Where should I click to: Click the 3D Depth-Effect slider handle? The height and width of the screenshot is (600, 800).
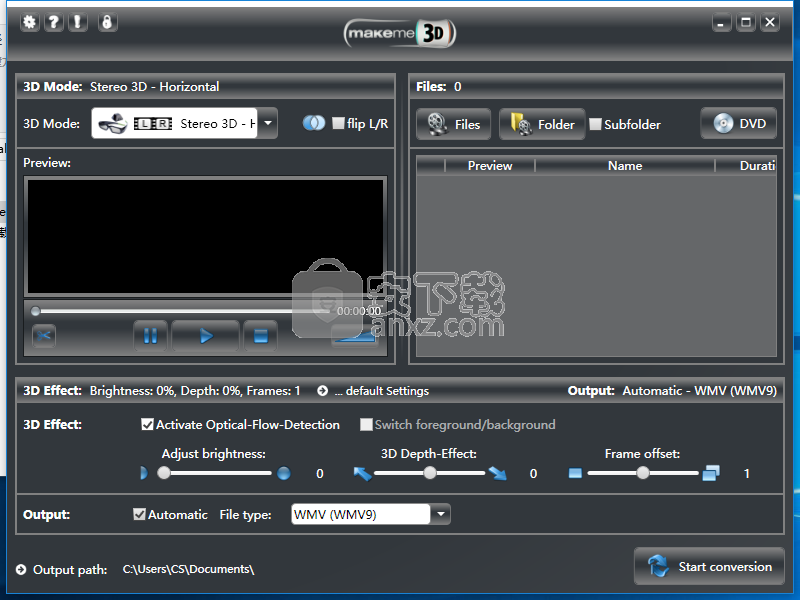click(x=430, y=473)
